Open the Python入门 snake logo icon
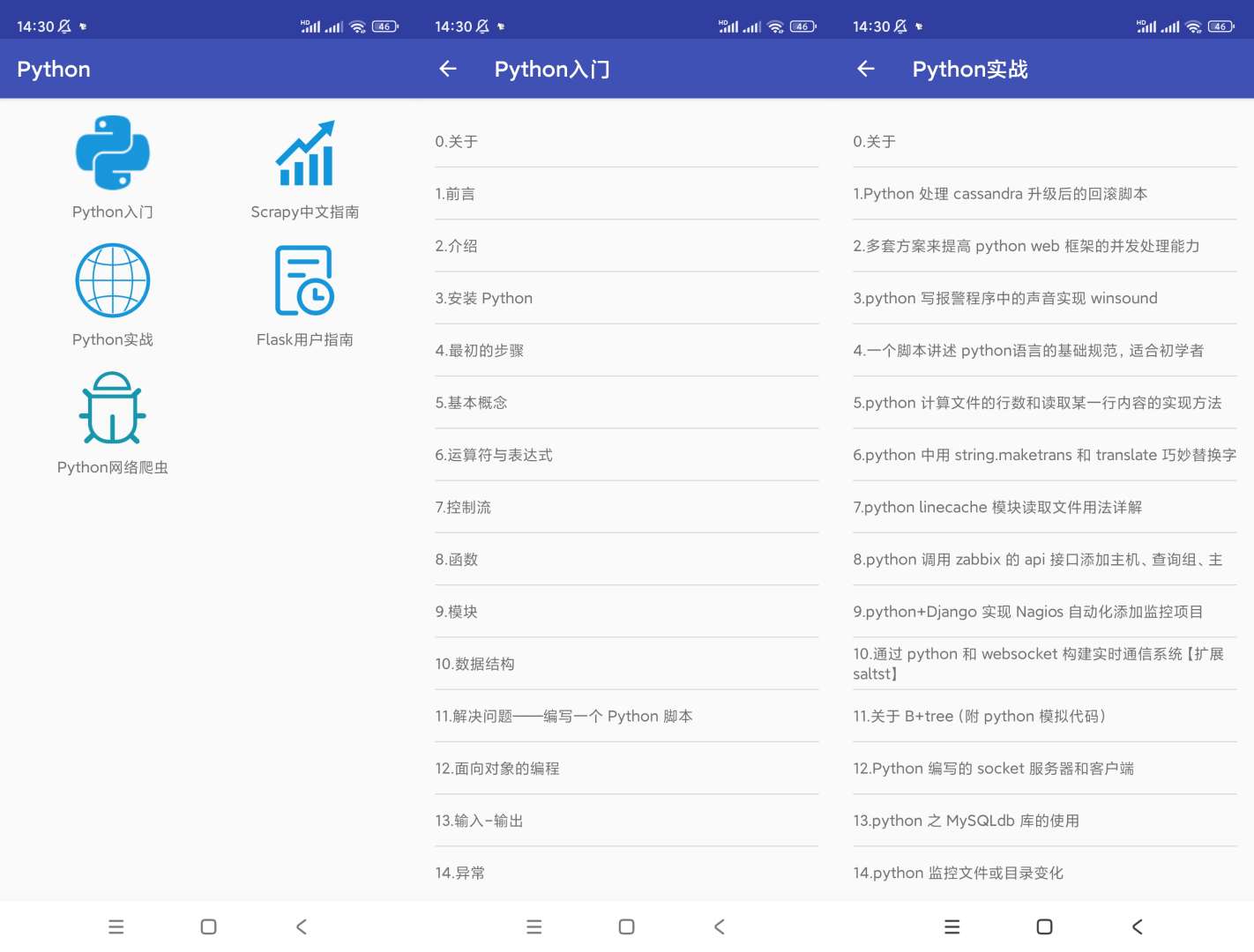The image size is (1254, 952). click(x=113, y=152)
